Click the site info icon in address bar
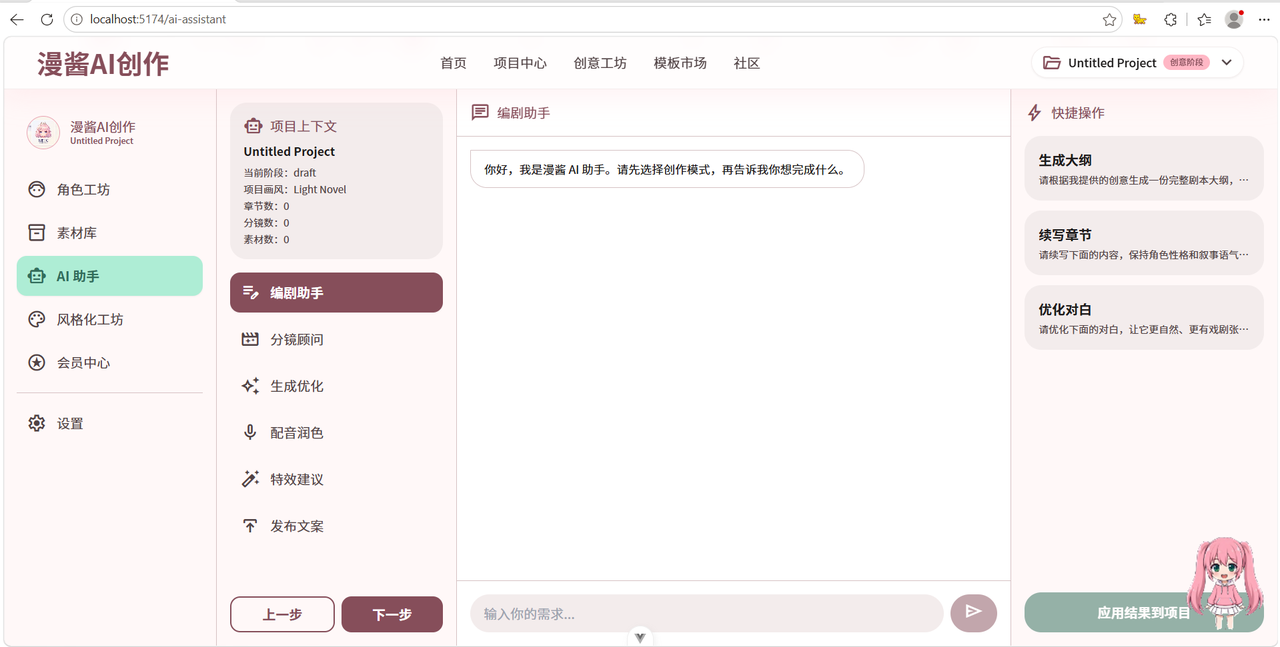This screenshot has width=1280, height=647. (x=77, y=19)
